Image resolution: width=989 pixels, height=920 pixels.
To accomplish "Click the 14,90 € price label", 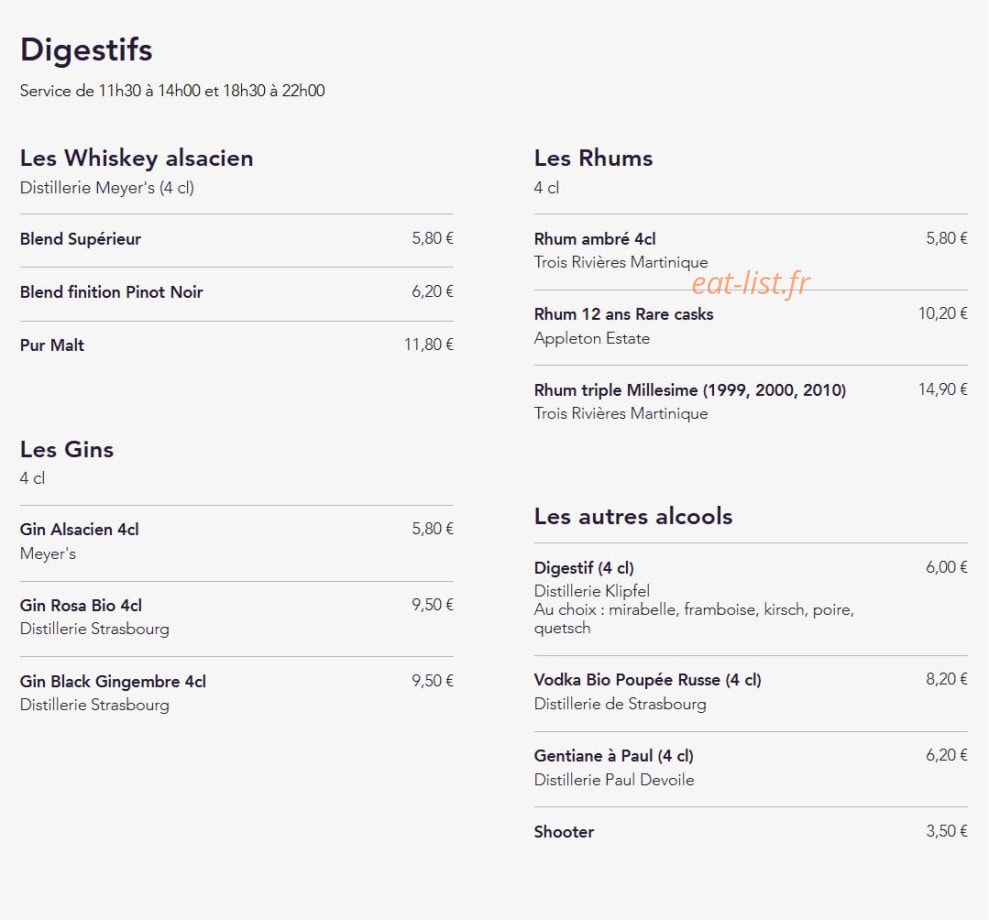I will 942,390.
